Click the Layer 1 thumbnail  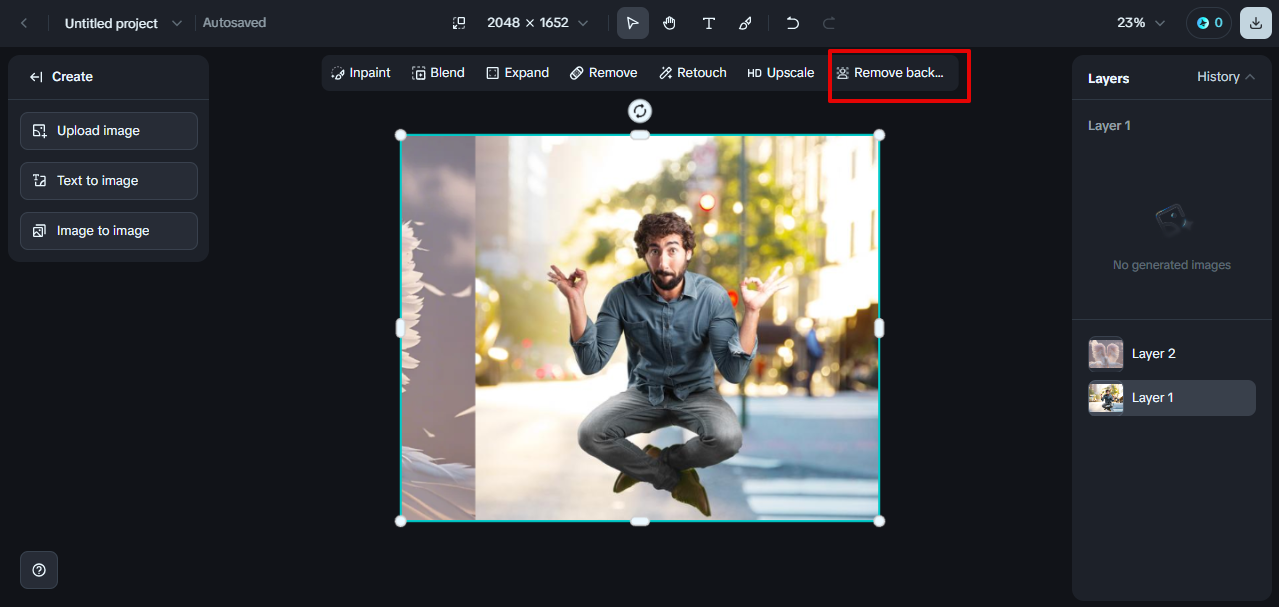pyautogui.click(x=1106, y=398)
